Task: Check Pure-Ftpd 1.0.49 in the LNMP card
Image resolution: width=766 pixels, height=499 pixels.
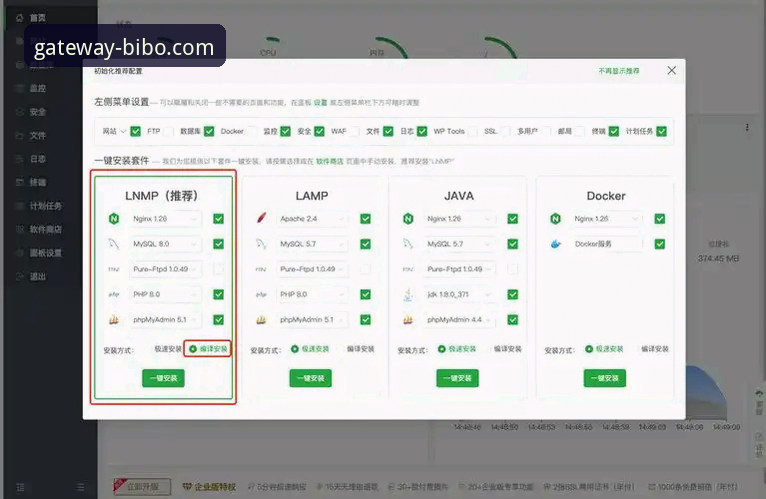Action: coord(218,269)
